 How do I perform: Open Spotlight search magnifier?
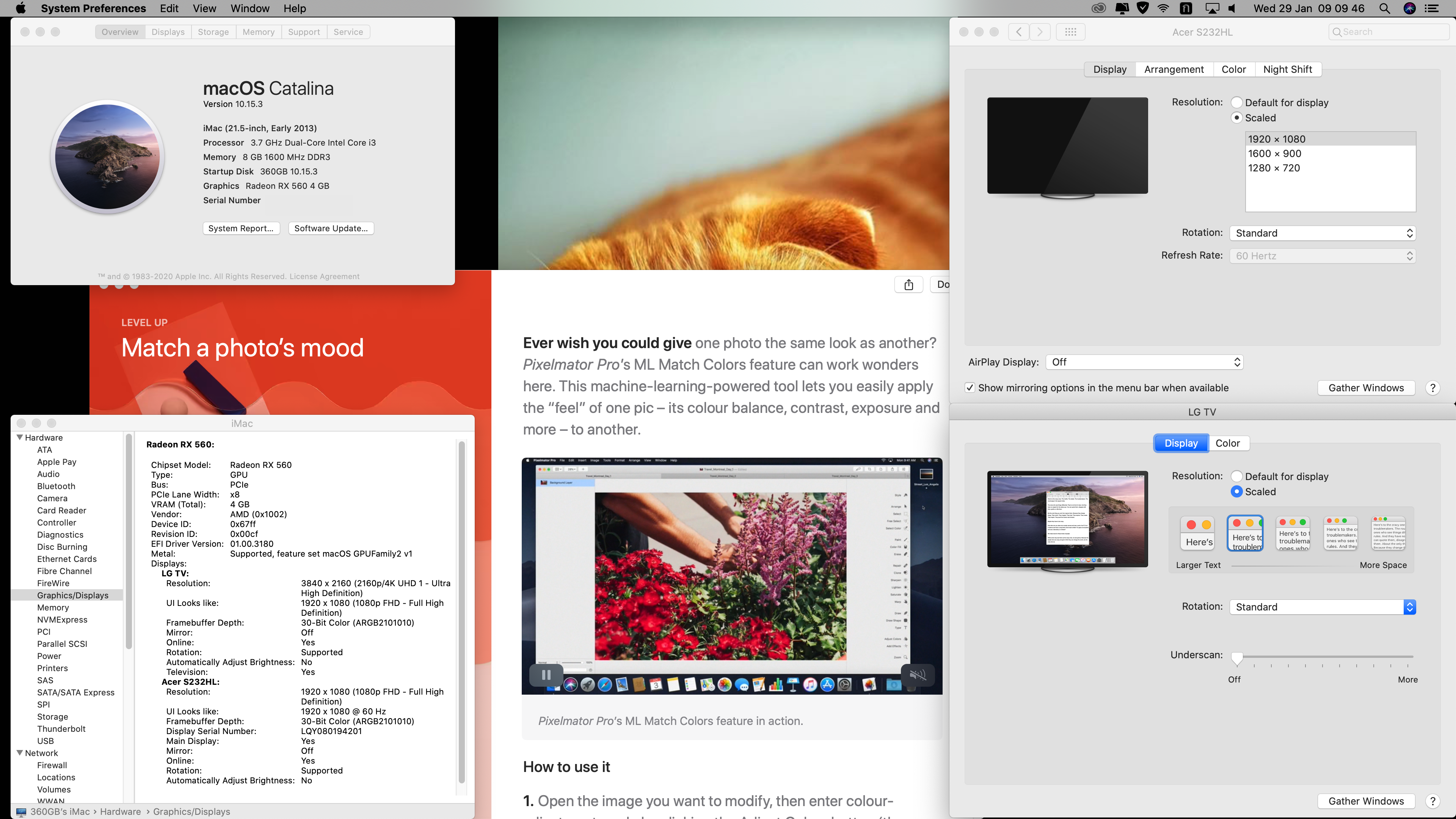point(1384,8)
